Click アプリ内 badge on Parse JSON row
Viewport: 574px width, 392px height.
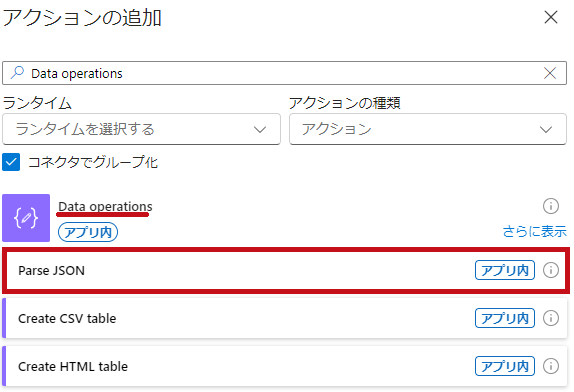(x=505, y=270)
